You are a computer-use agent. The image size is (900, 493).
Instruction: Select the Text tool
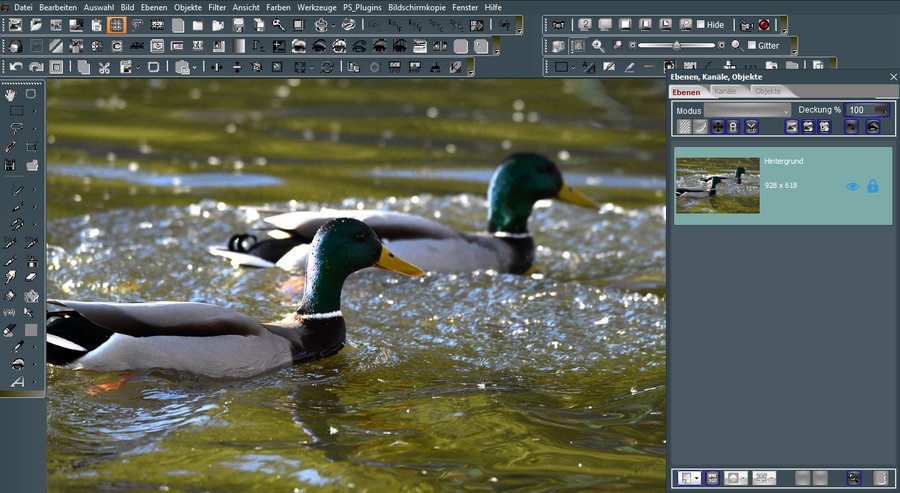tap(16, 382)
